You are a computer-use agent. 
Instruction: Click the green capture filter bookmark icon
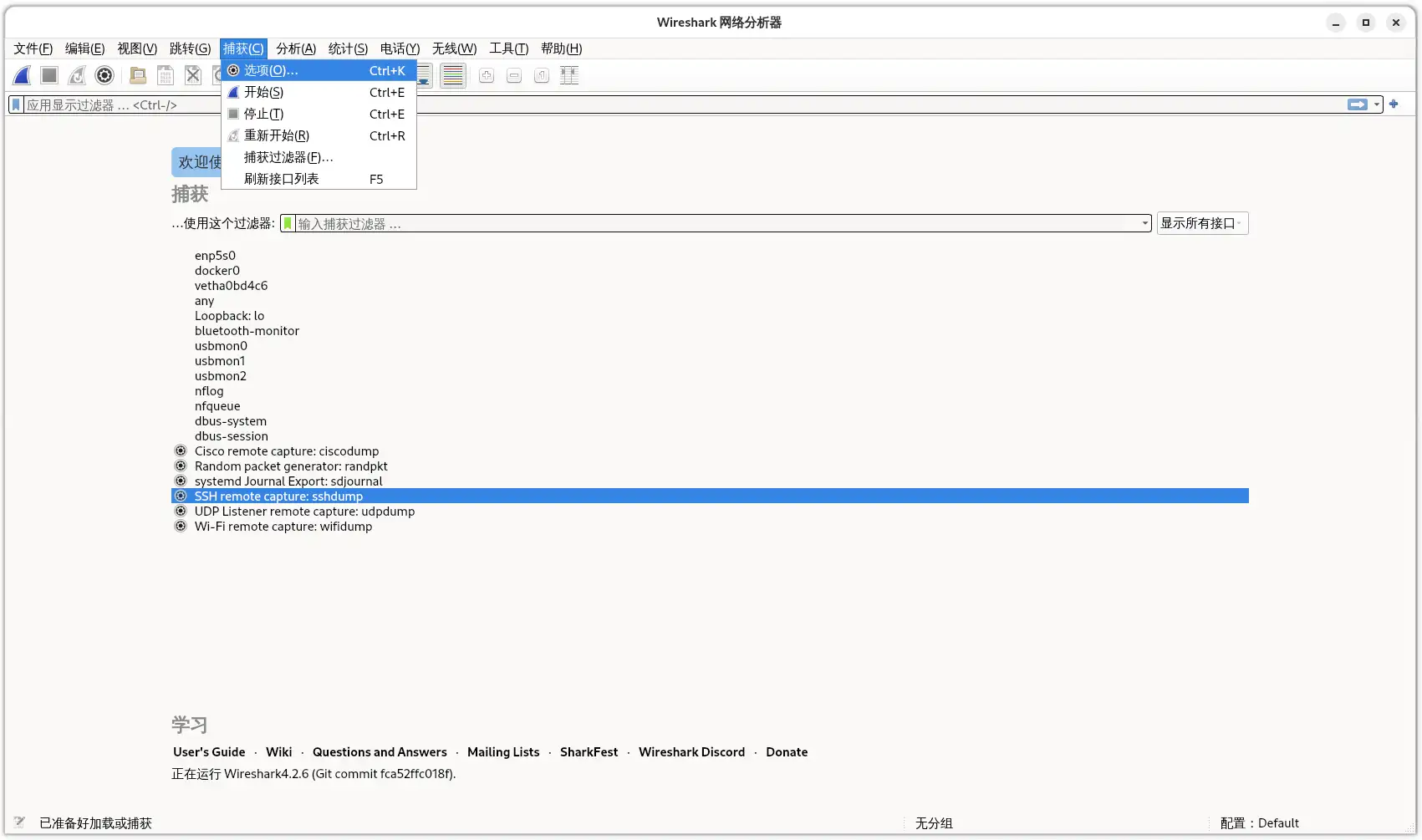(288, 223)
